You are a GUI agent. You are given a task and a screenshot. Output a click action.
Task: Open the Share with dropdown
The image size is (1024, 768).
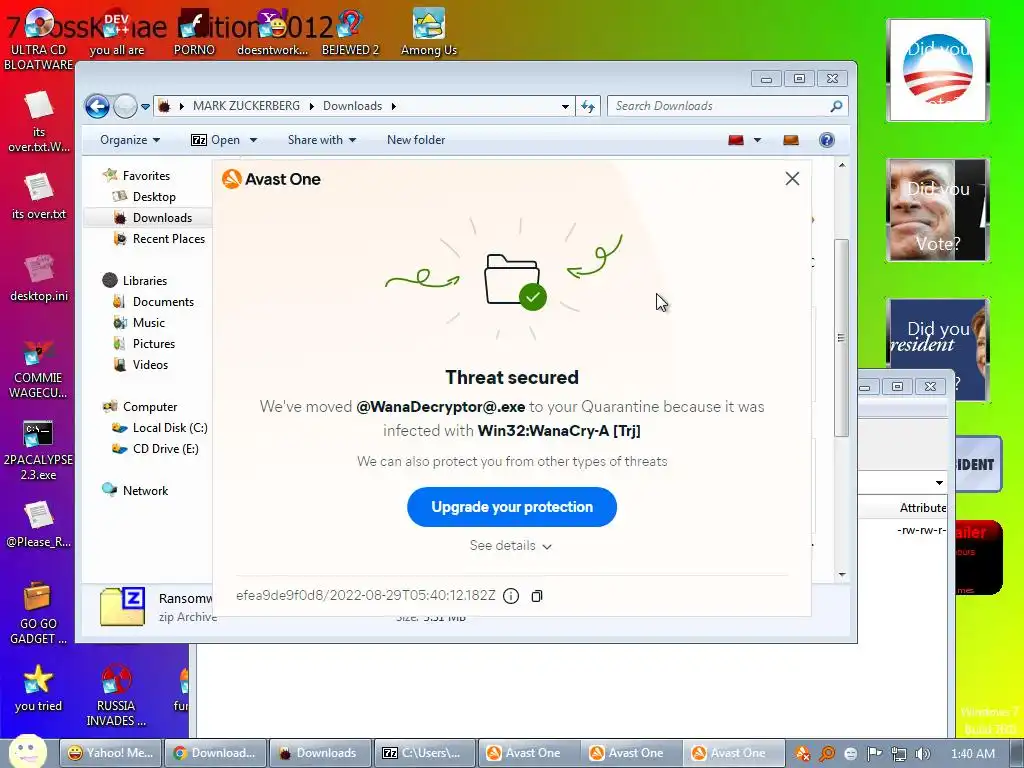click(x=322, y=140)
